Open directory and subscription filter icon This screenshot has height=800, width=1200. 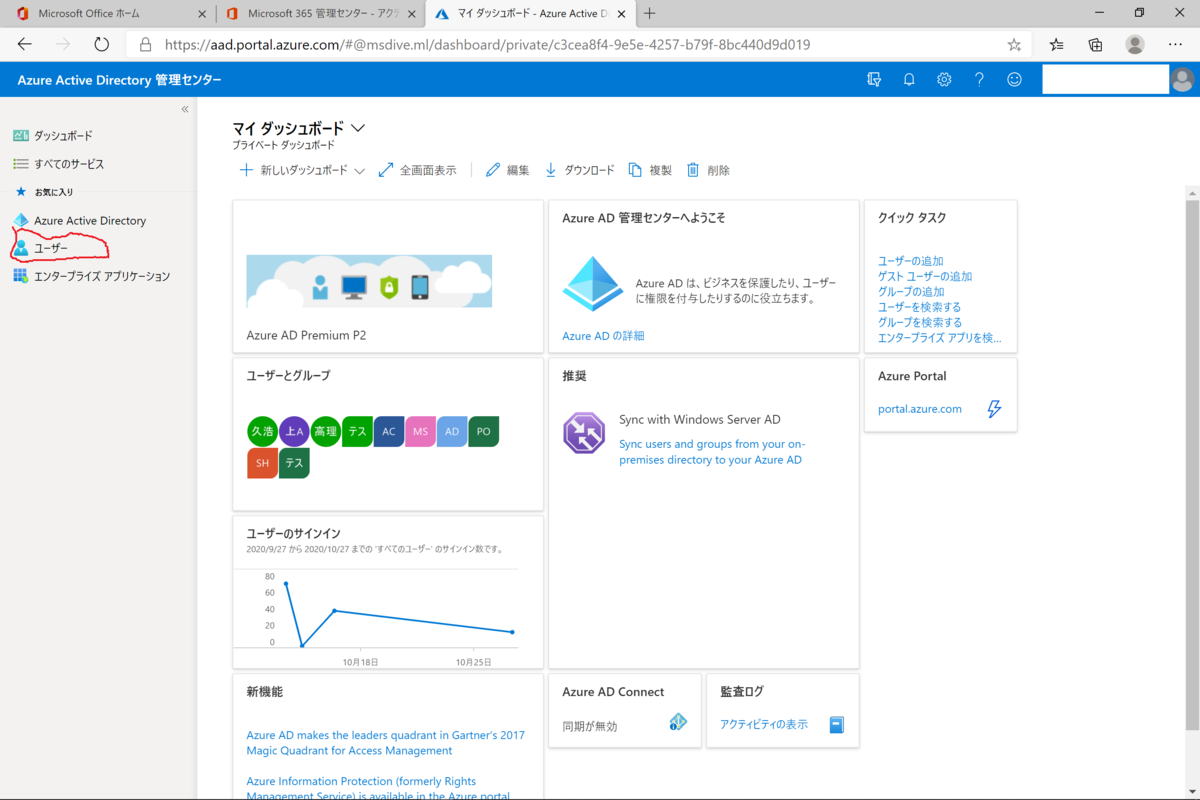(874, 80)
